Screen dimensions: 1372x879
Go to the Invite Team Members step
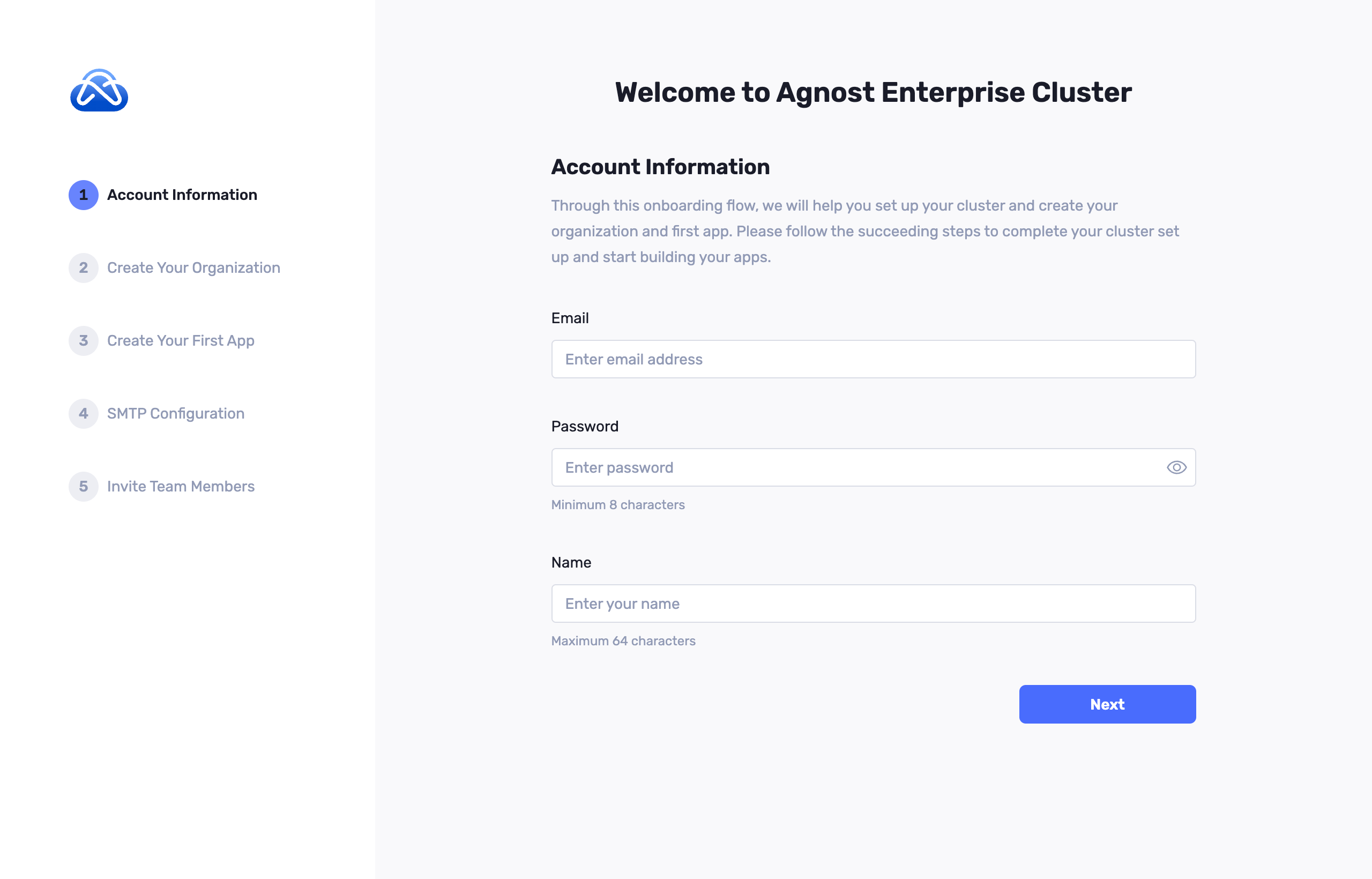tap(181, 486)
